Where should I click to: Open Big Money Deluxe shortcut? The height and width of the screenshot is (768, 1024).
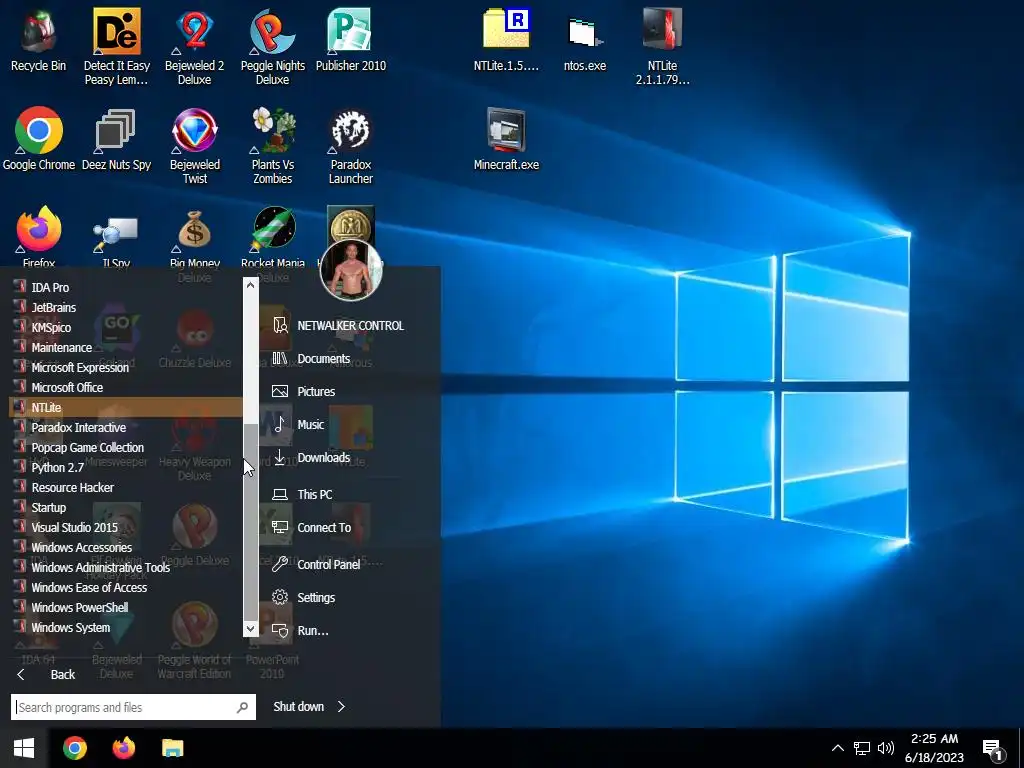(x=195, y=240)
